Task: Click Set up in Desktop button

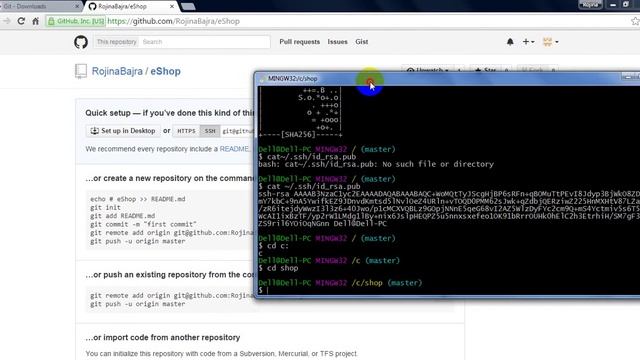Action: [x=123, y=131]
